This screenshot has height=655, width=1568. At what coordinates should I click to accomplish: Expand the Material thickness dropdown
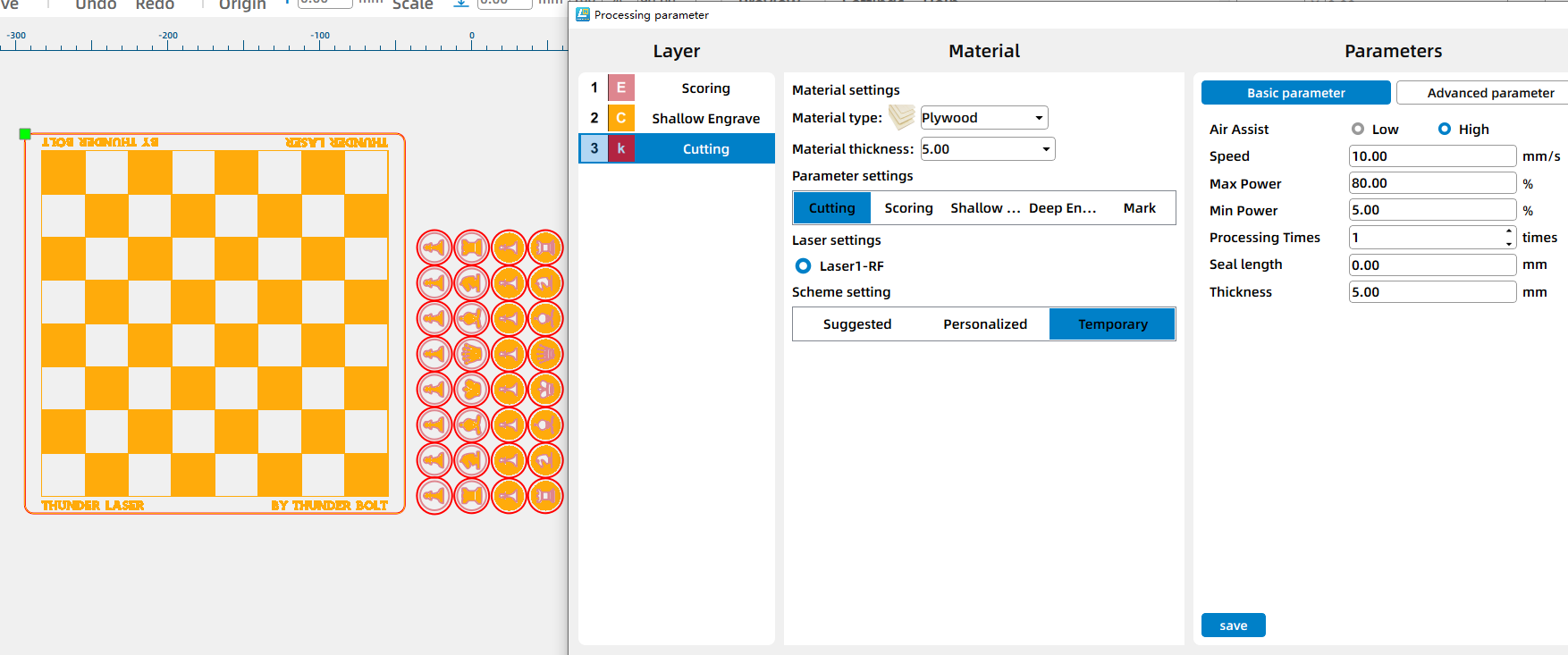pos(1045,149)
